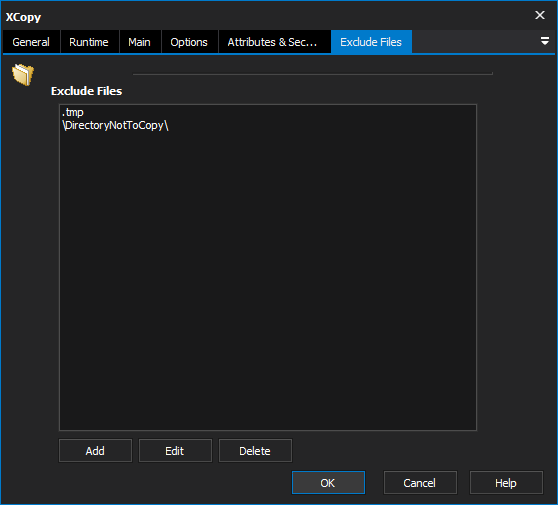Viewport: 558px width, 505px height.
Task: Open the tab list dropdown arrow
Action: pyautogui.click(x=544, y=41)
